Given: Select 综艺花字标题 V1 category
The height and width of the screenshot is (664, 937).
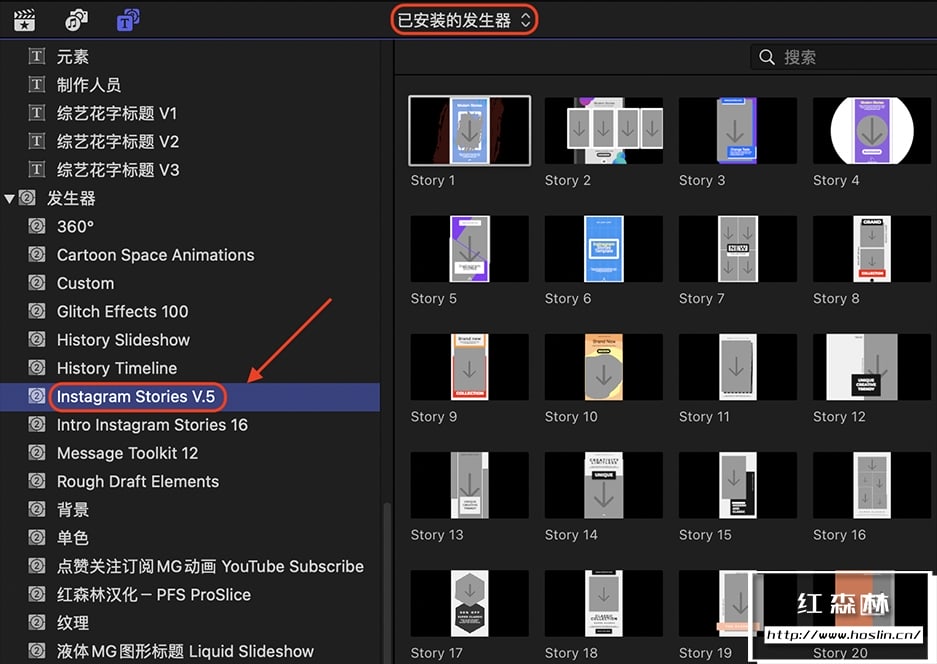Looking at the screenshot, I should pos(117,113).
